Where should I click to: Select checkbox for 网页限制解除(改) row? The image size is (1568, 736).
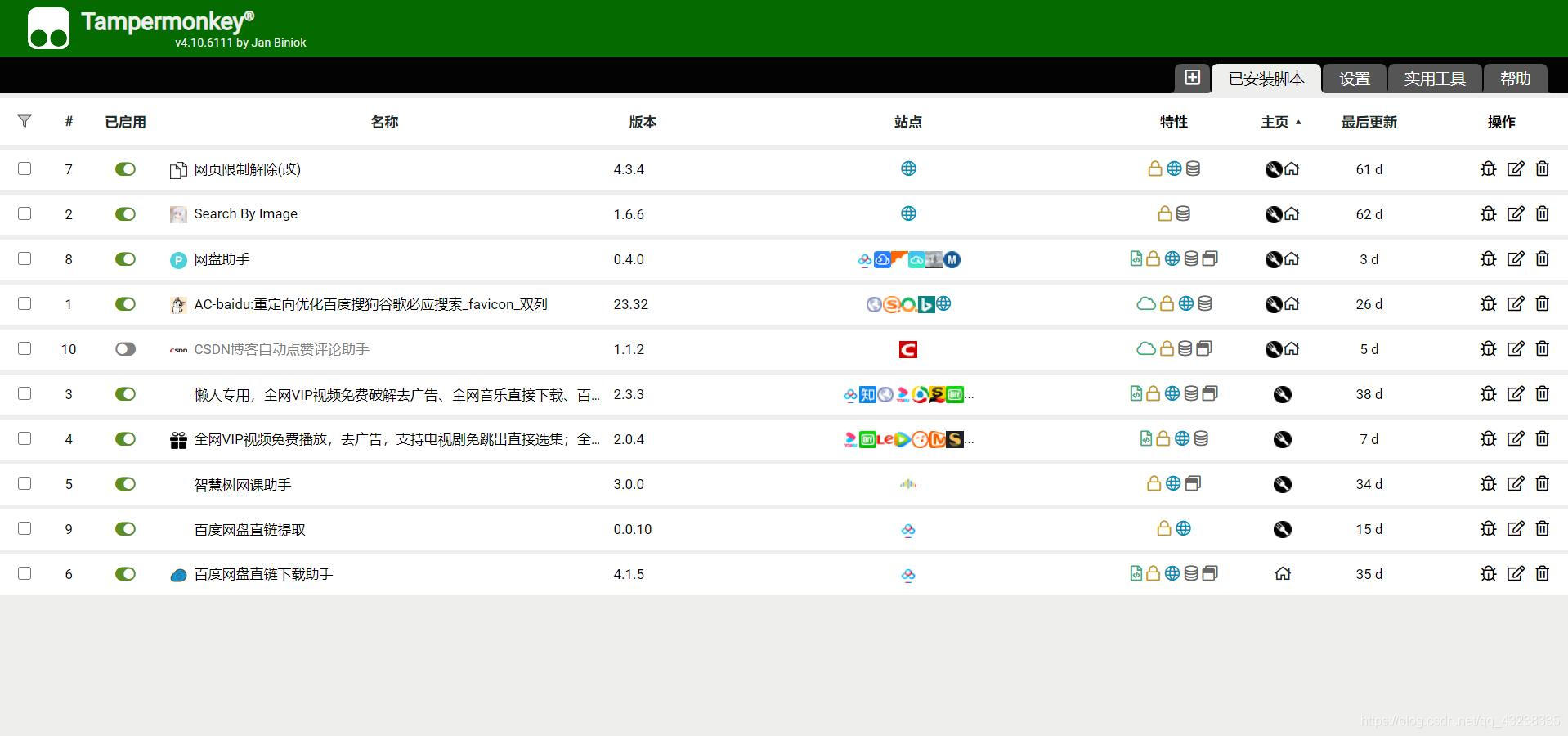[25, 168]
